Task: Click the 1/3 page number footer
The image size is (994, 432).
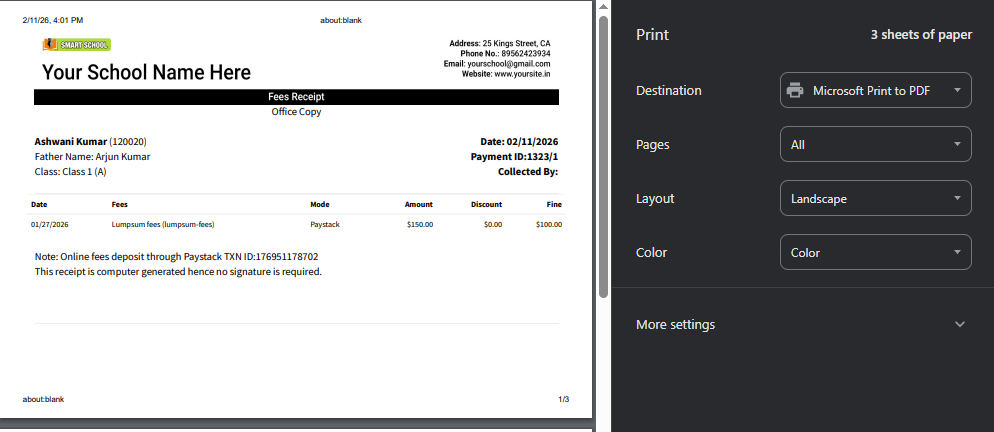Action: pos(563,400)
